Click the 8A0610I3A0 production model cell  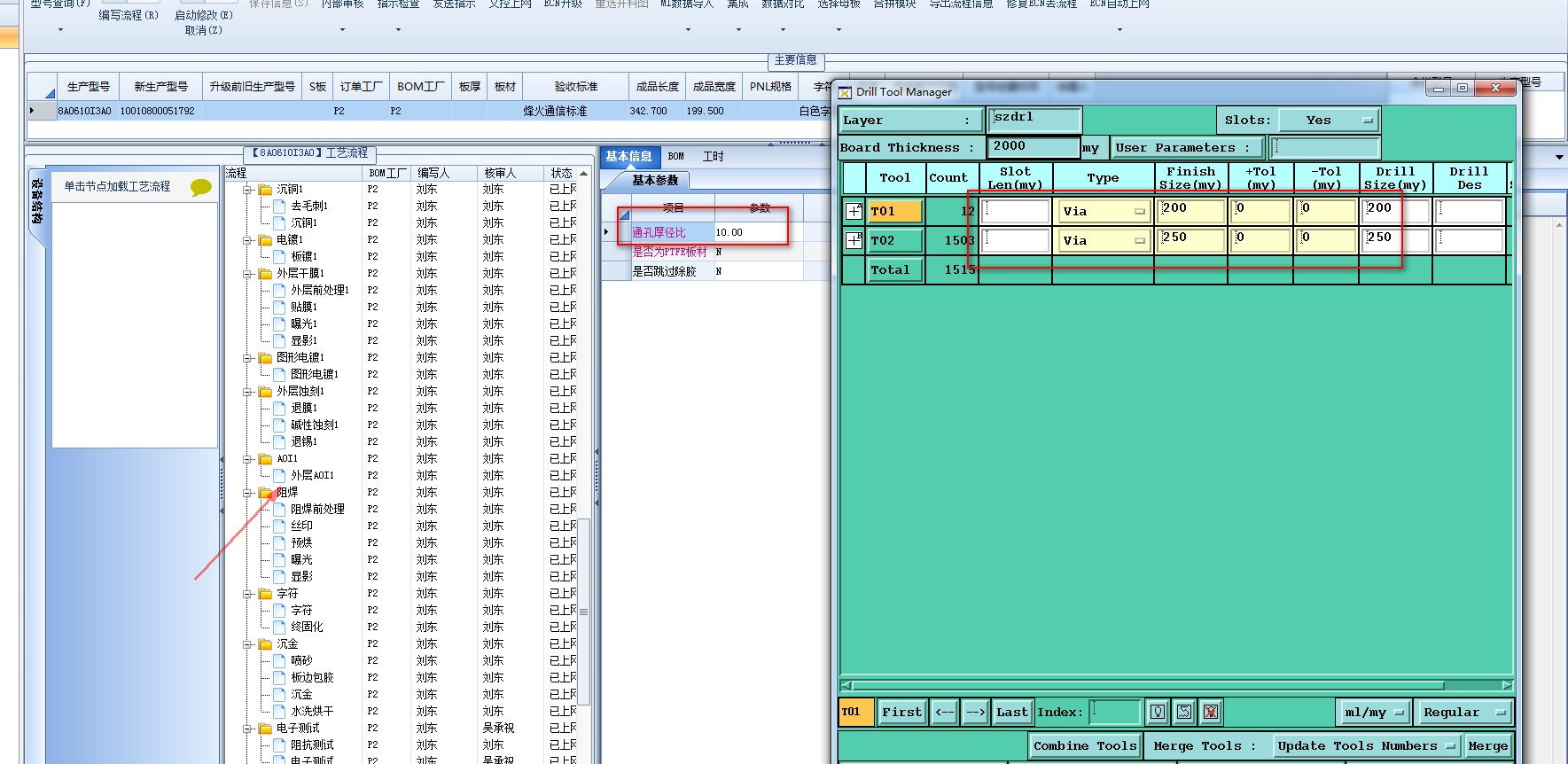tap(85, 111)
